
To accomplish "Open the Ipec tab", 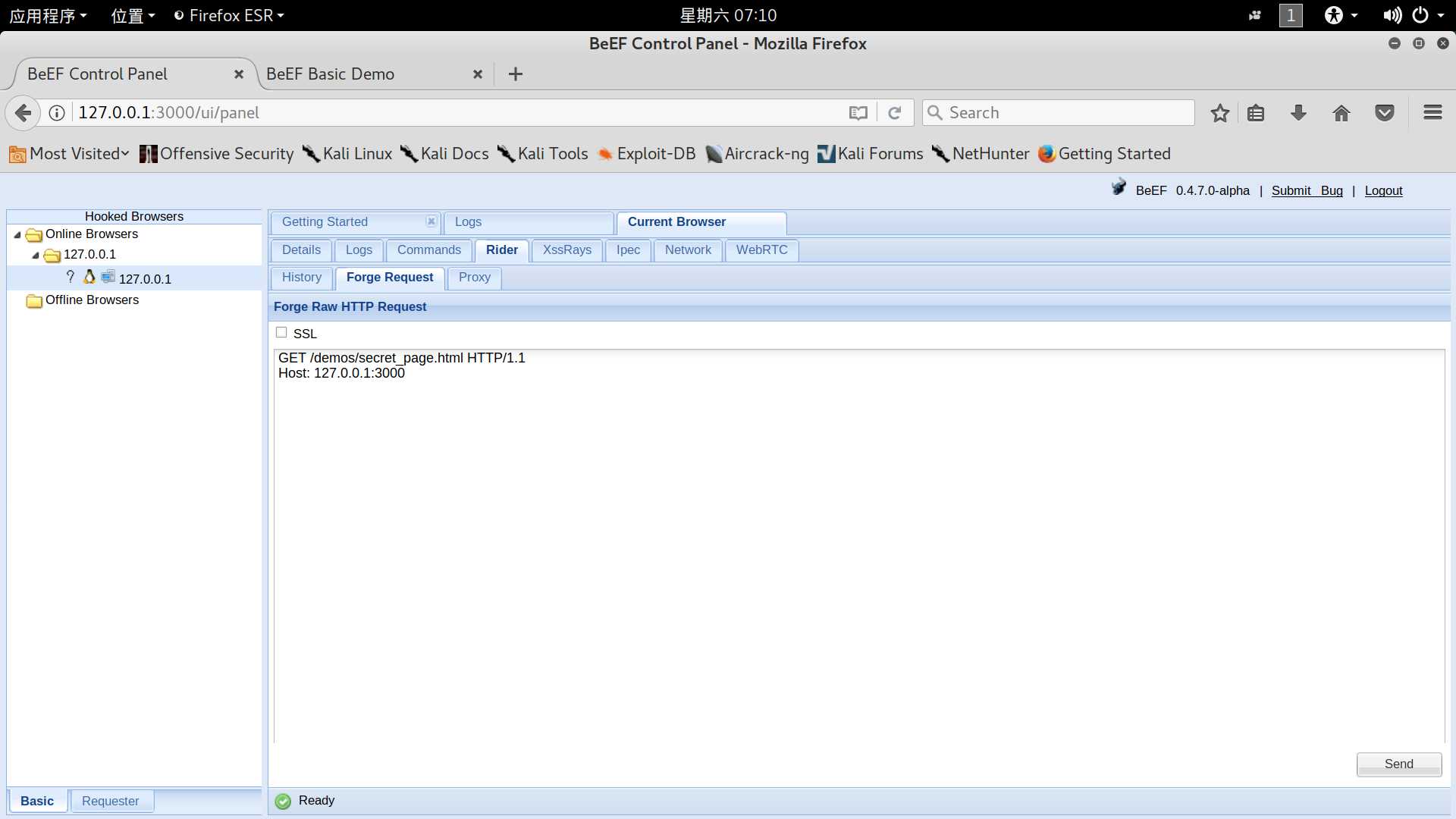I will coord(628,249).
